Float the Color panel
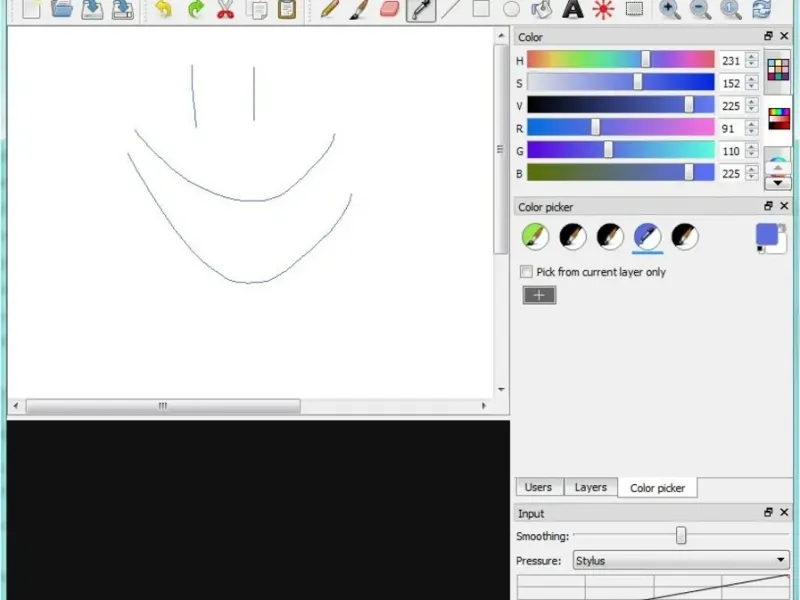The height and width of the screenshot is (600, 800). click(x=768, y=36)
